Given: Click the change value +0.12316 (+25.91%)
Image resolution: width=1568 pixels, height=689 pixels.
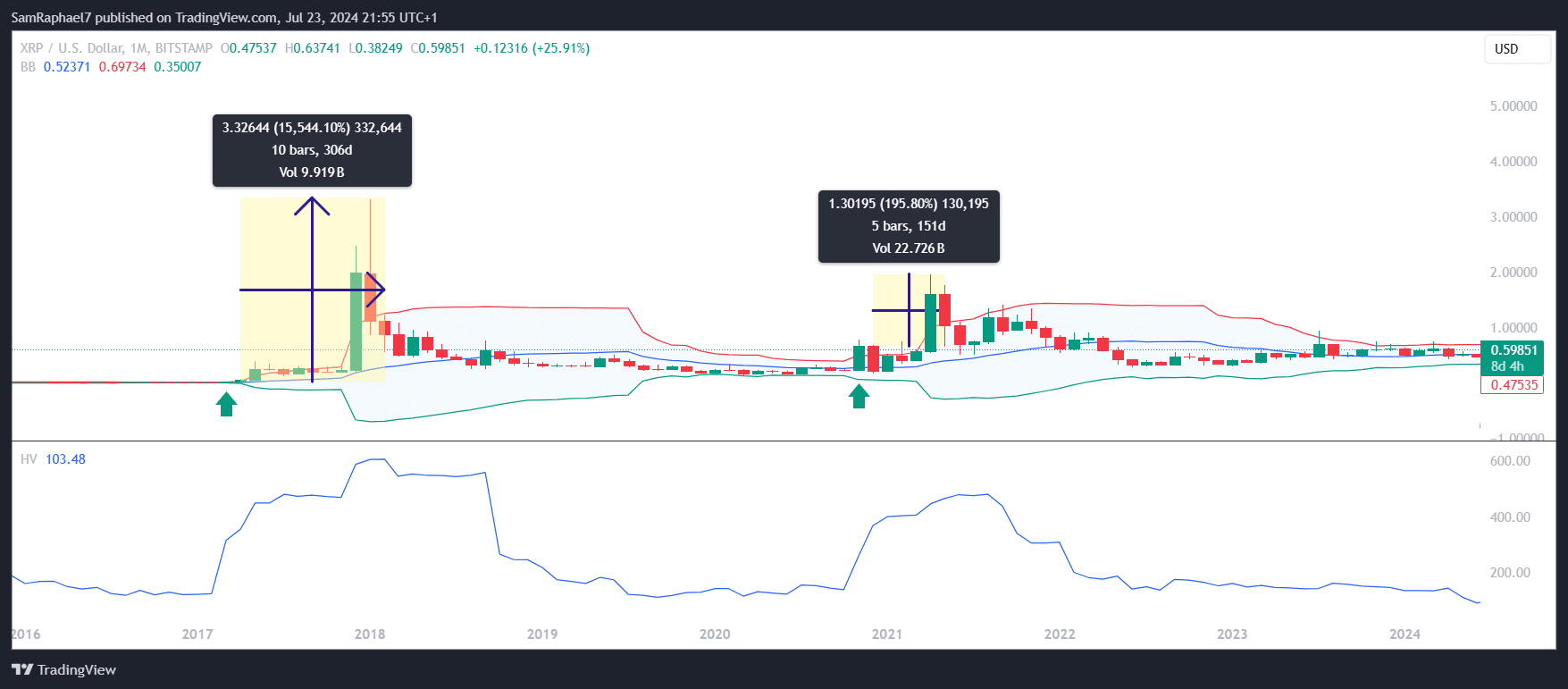Looking at the screenshot, I should pyautogui.click(x=532, y=48).
